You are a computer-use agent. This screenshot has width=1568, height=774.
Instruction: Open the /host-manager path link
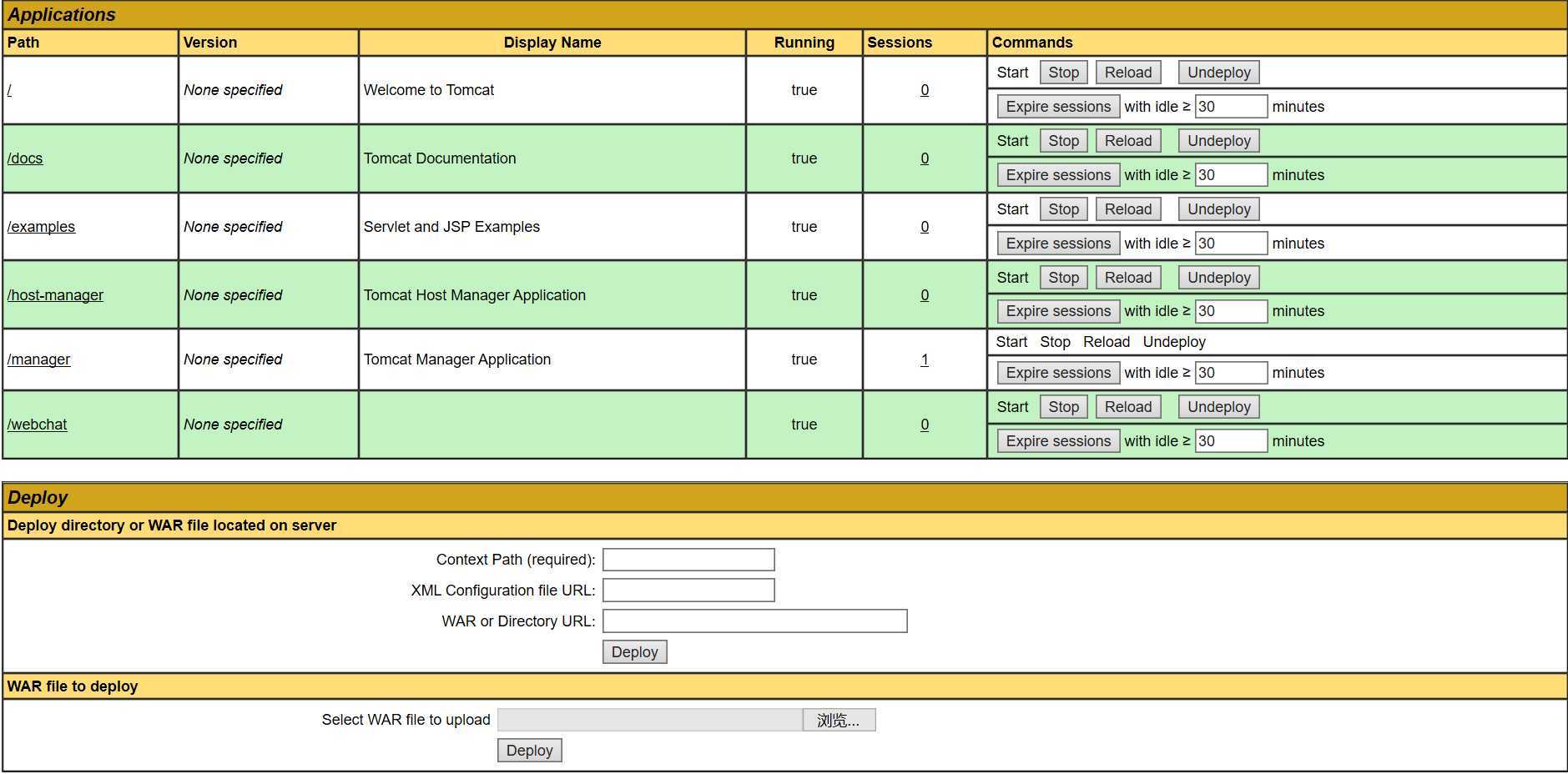coord(55,295)
